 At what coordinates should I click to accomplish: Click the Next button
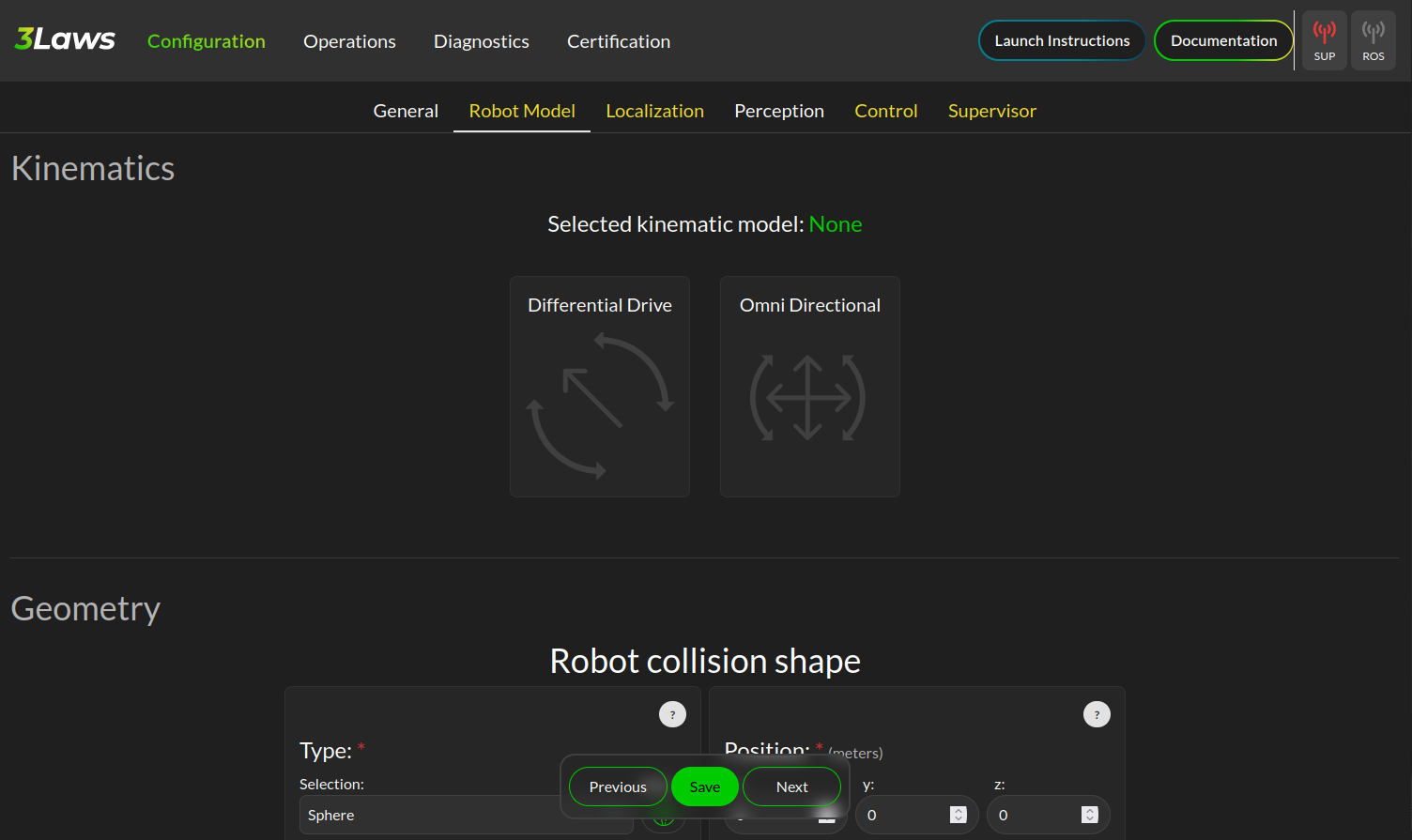pos(791,787)
